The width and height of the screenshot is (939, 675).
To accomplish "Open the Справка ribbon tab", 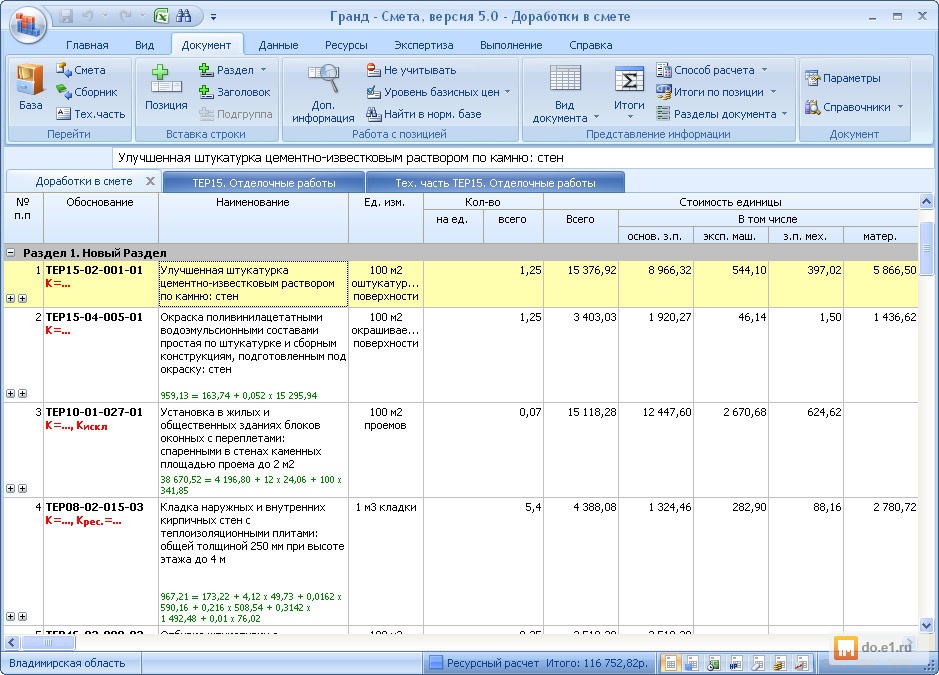I will pos(590,45).
